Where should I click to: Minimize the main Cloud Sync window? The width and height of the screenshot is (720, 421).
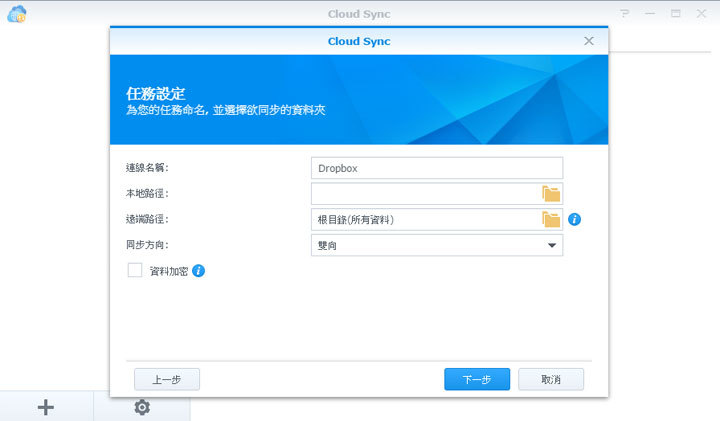pos(650,14)
